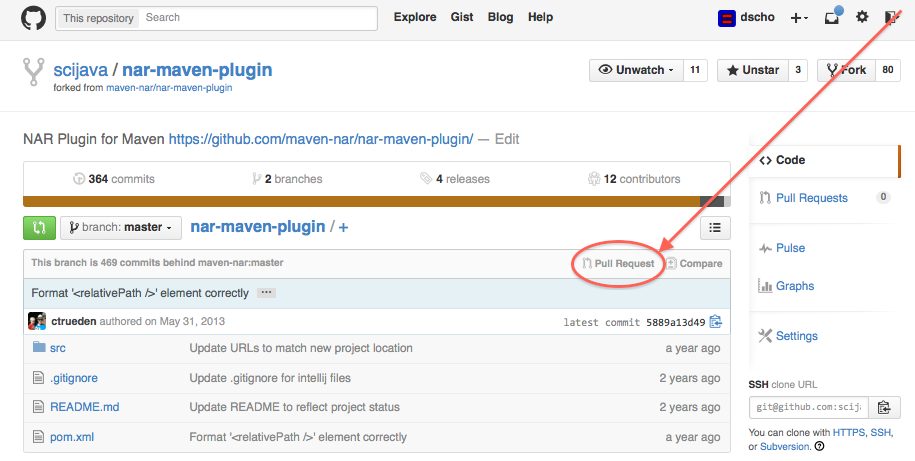Open the GitHub Octocat home logo

33,18
